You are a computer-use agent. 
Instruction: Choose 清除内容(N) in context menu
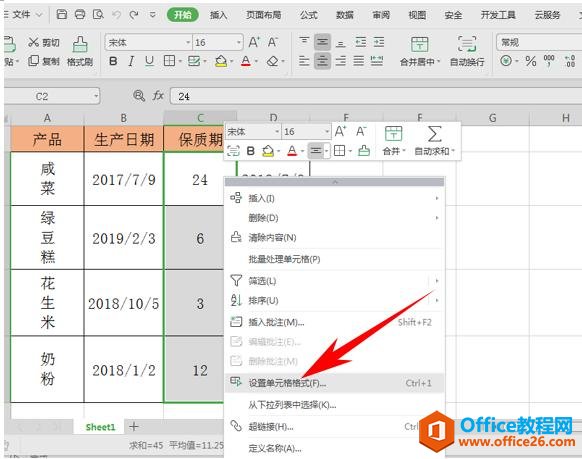(x=334, y=237)
